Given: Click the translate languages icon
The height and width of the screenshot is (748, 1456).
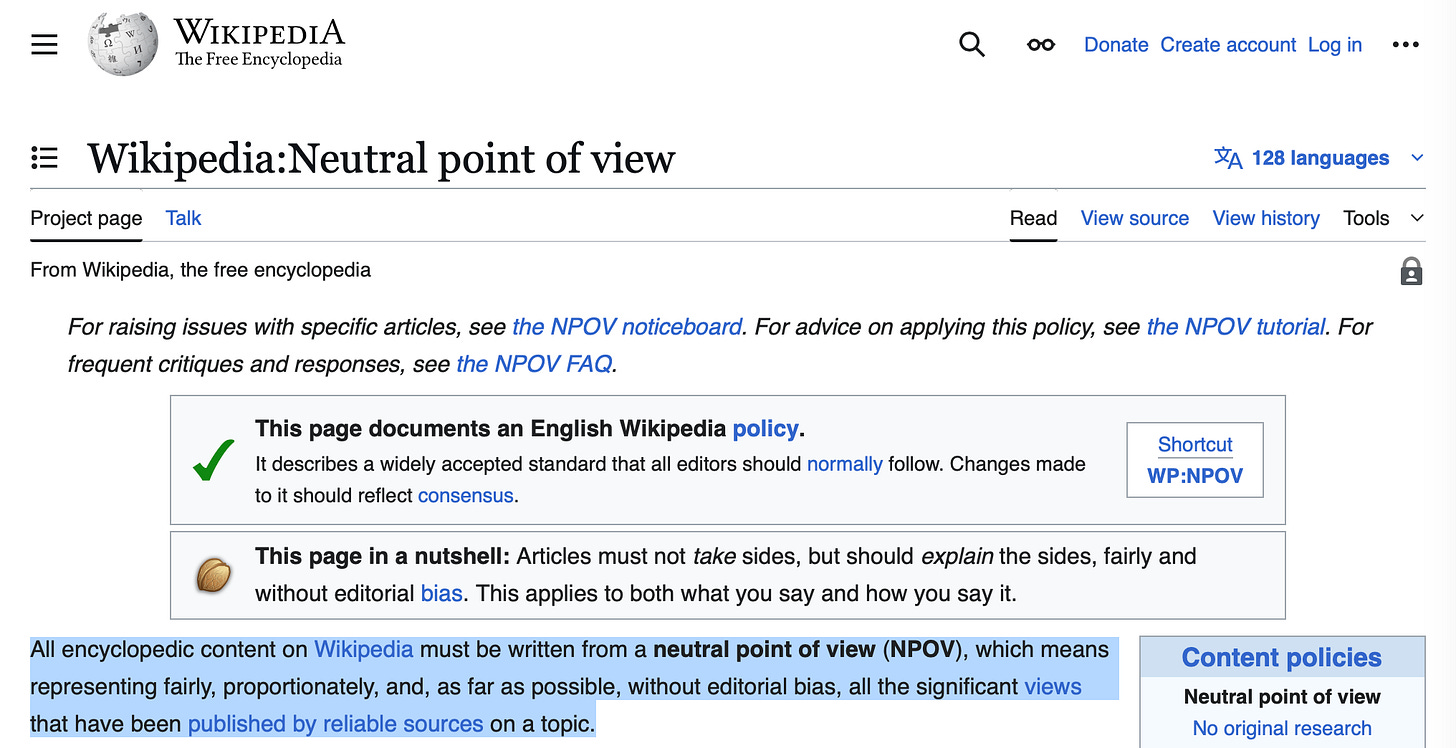Looking at the screenshot, I should [x=1228, y=158].
